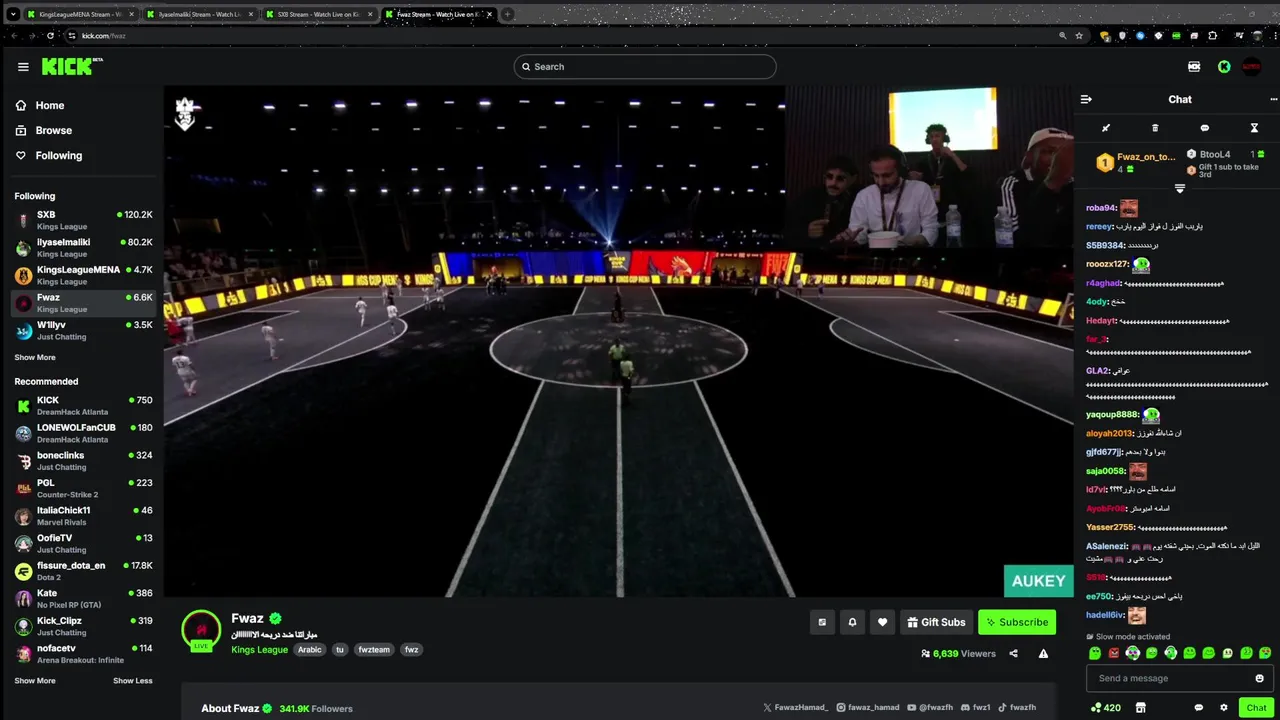Open SXB channel in Following list

pyautogui.click(x=83, y=220)
